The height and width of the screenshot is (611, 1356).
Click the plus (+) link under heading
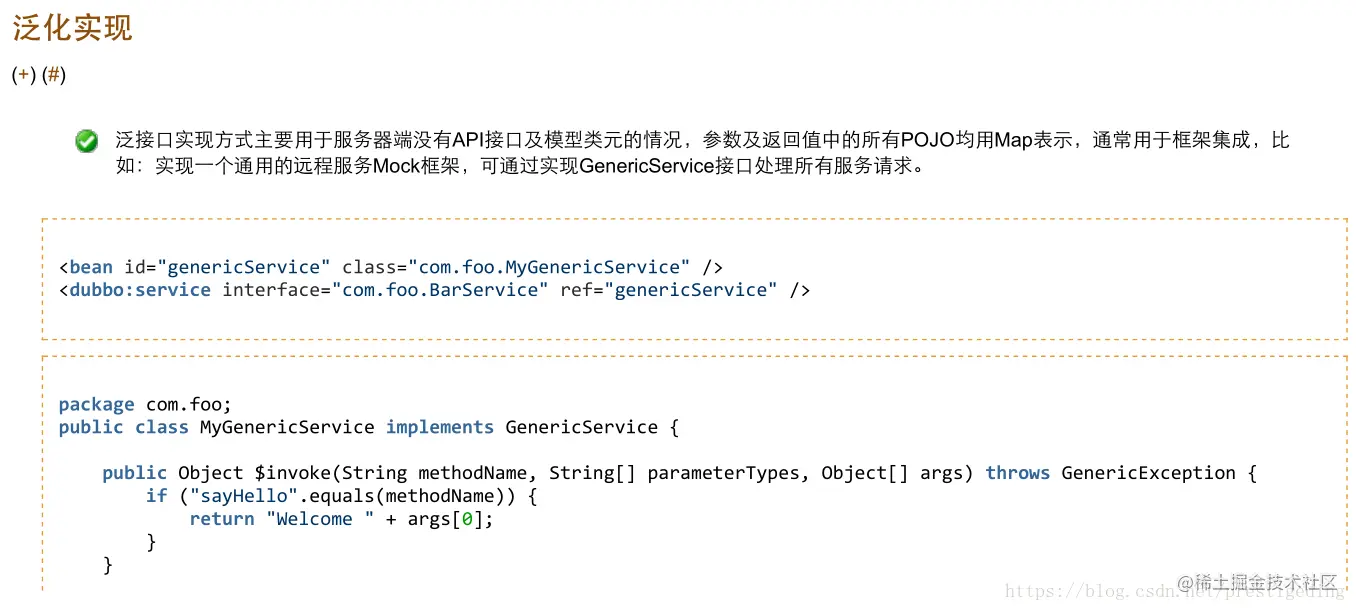coord(23,75)
